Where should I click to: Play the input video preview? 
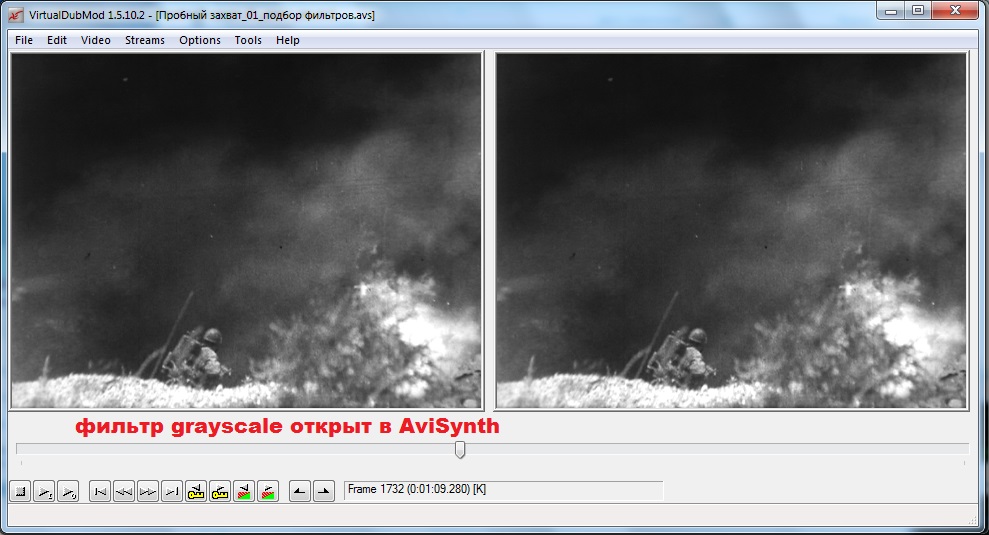coord(44,491)
